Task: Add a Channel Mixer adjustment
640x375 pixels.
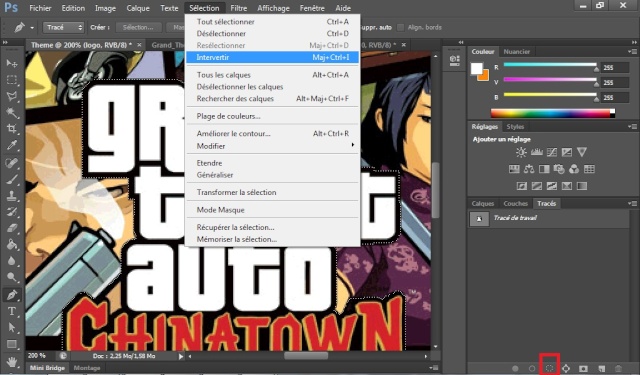Action: point(574,169)
